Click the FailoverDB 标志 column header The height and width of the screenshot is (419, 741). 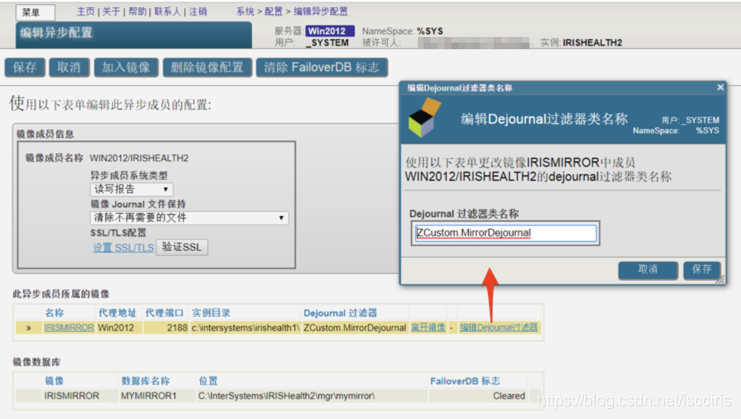pos(465,381)
